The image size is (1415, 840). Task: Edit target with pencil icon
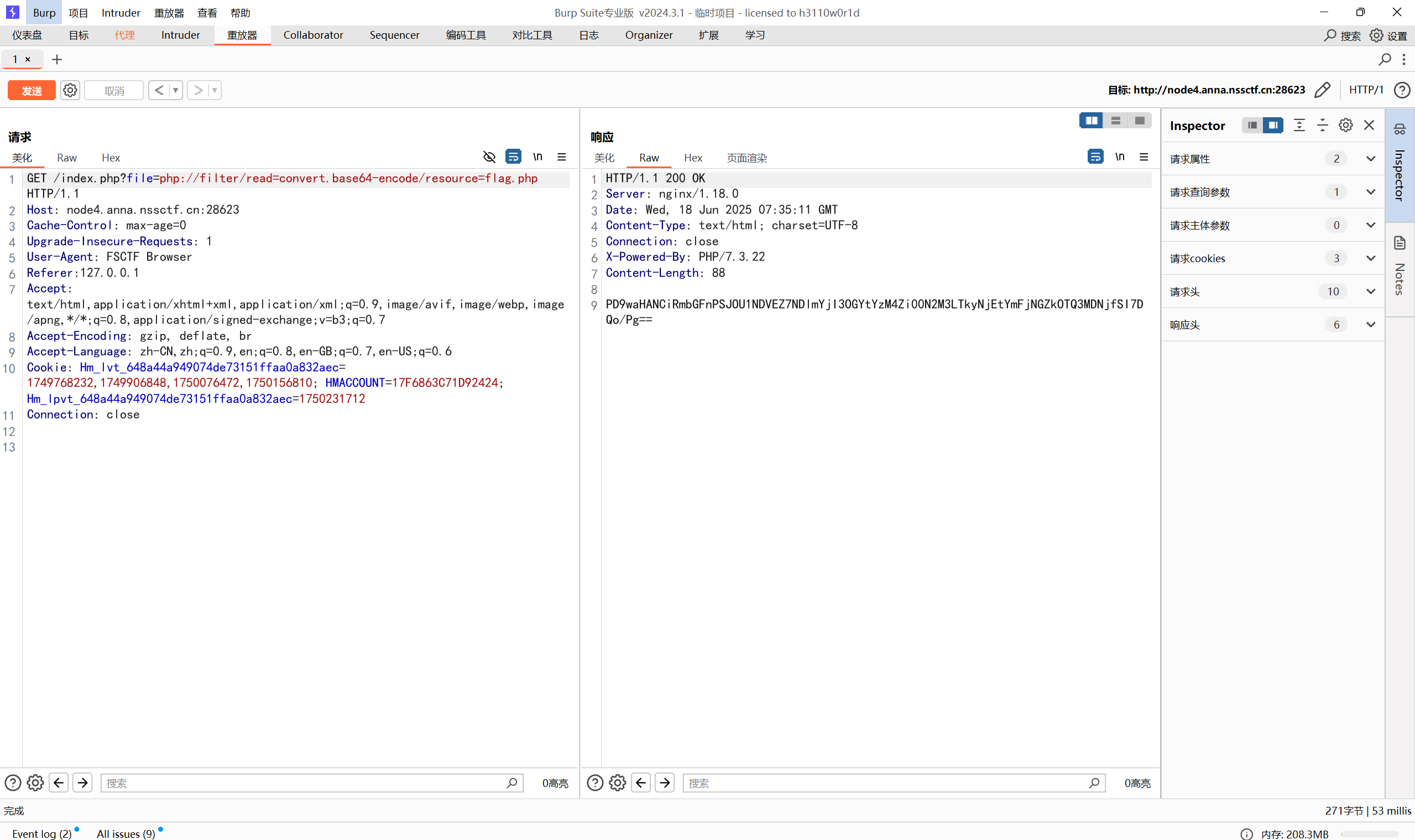pyautogui.click(x=1323, y=90)
